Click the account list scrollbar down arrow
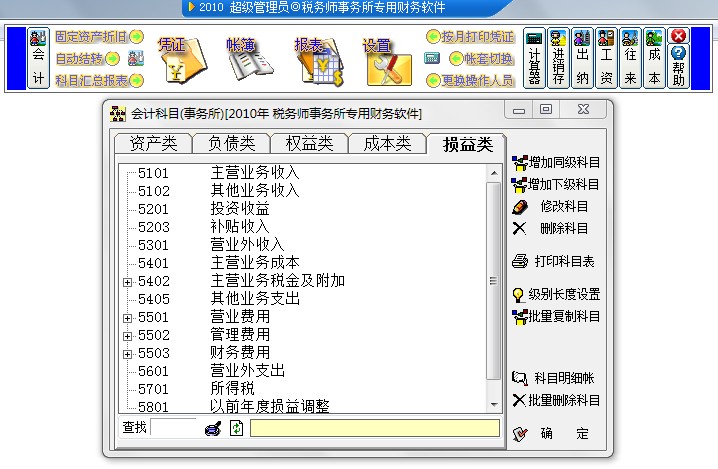This screenshot has width=718, height=469. 494,405
